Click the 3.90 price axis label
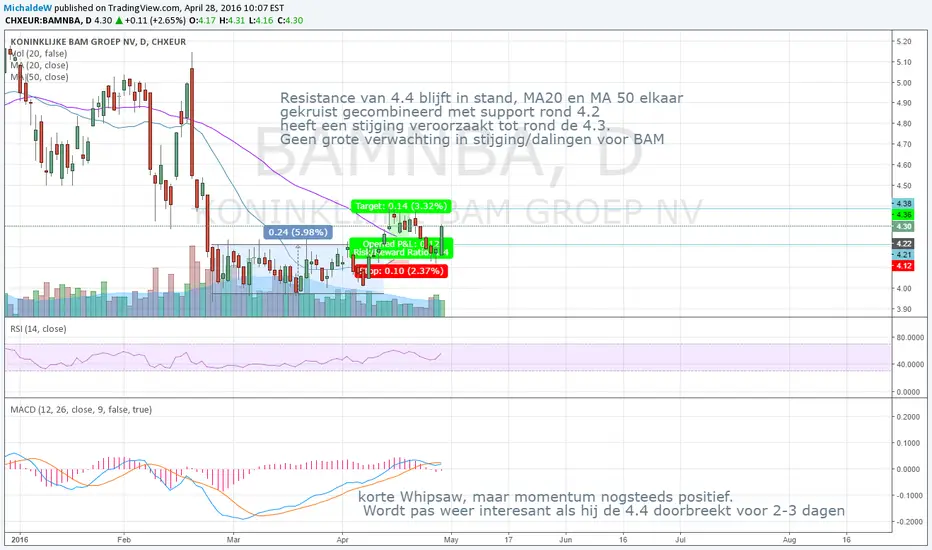This screenshot has height=550, width=932. pyautogui.click(x=903, y=310)
